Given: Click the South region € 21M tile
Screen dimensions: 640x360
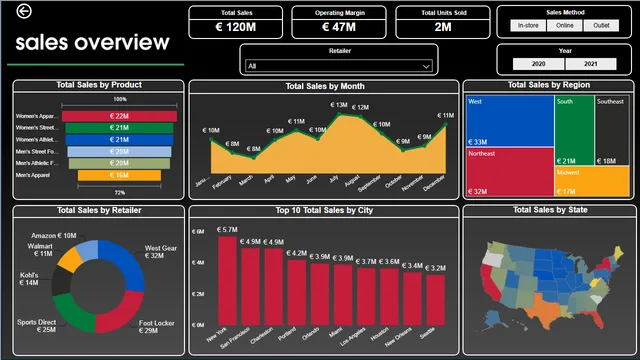Looking at the screenshot, I should [574, 130].
